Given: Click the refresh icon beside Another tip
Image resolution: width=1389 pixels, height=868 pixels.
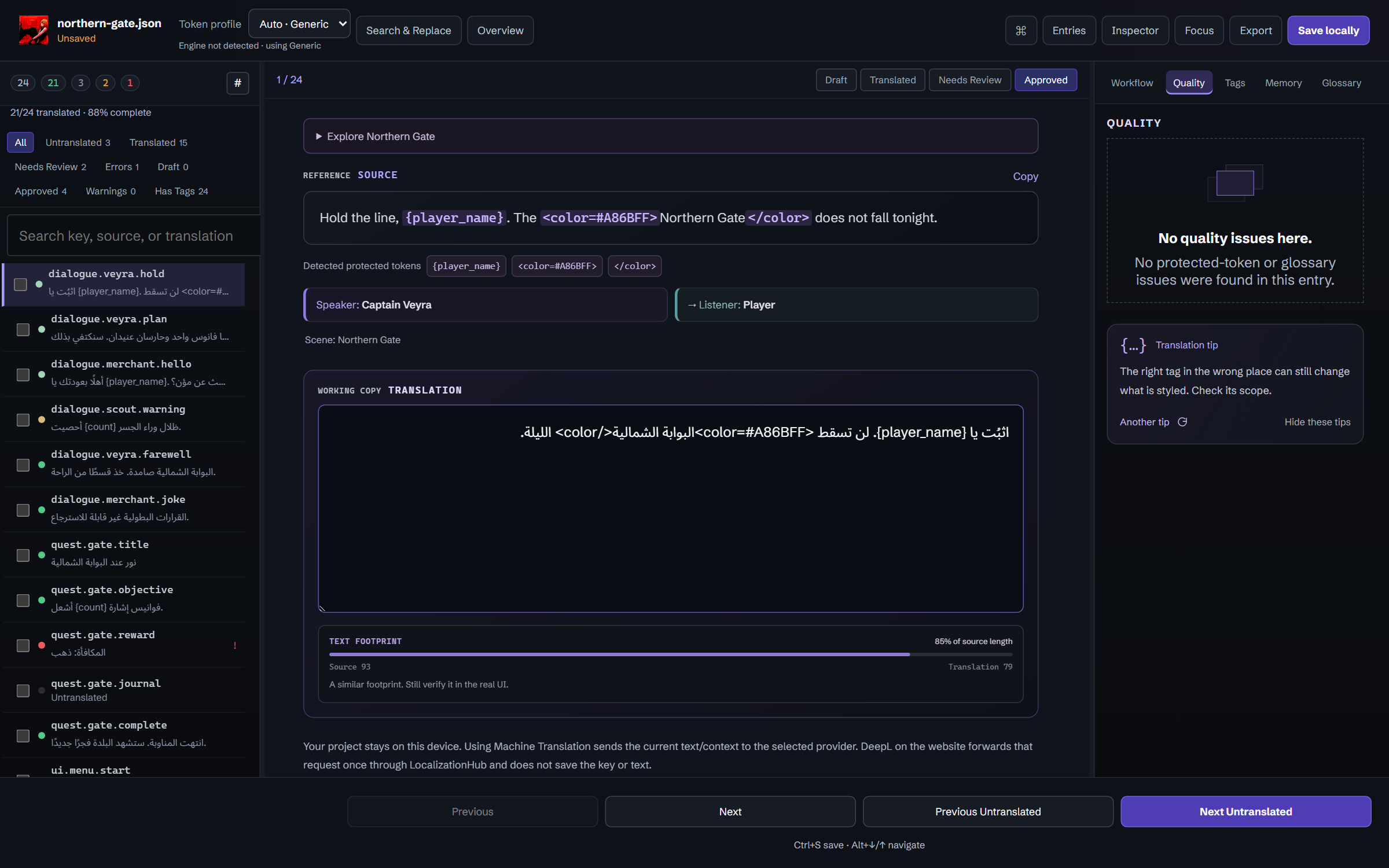Looking at the screenshot, I should pyautogui.click(x=1182, y=422).
